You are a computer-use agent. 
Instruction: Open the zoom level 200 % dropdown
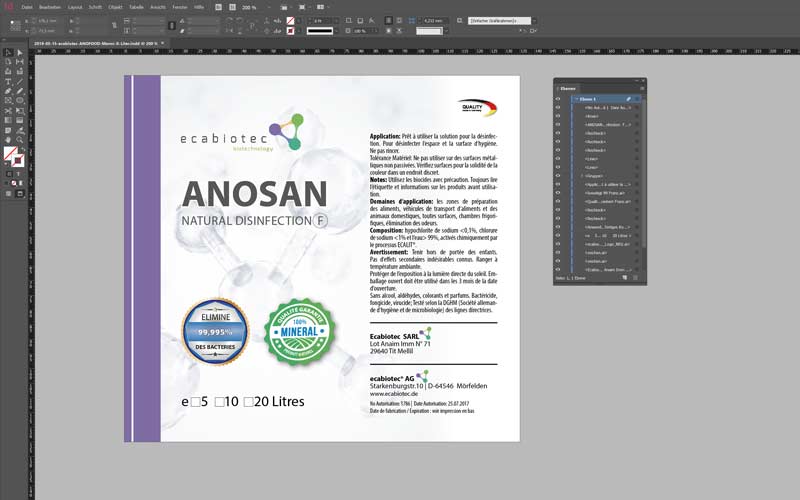coord(268,7)
